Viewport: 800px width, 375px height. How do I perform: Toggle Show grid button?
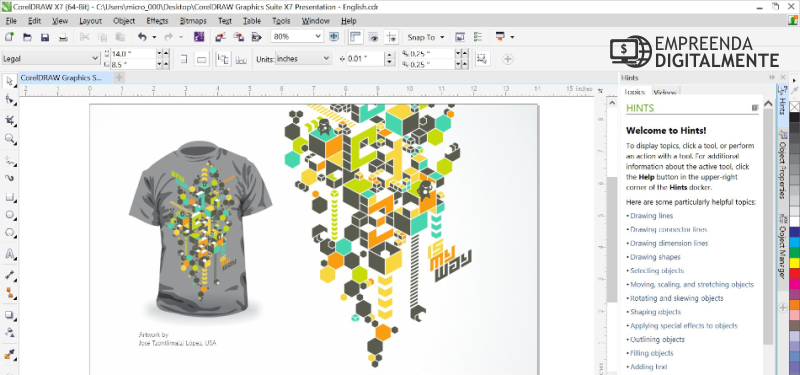pos(373,37)
